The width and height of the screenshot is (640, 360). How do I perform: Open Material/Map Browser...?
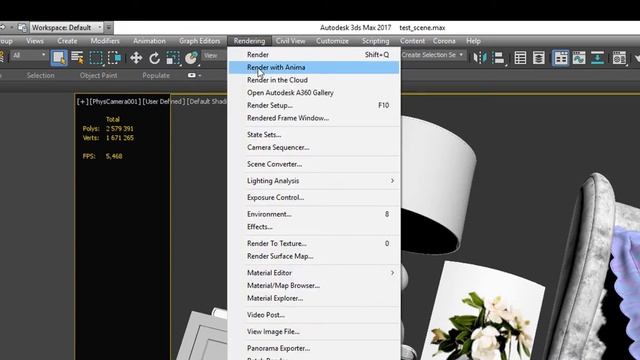click(314, 285)
